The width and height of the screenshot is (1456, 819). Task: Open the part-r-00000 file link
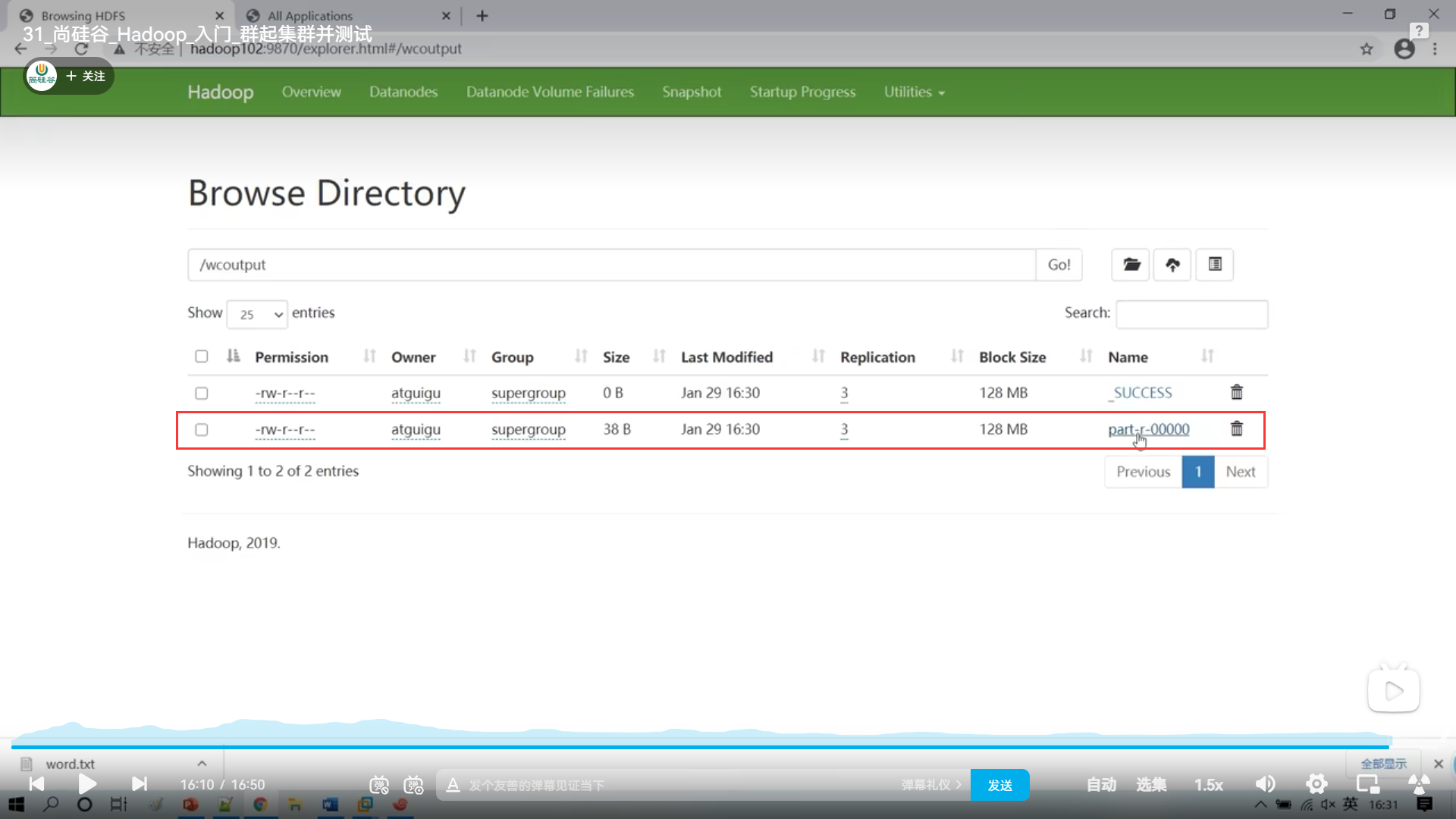[1148, 429]
